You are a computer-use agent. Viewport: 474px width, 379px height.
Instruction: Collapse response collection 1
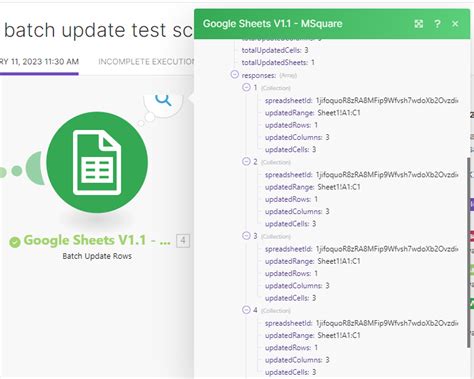click(x=246, y=87)
